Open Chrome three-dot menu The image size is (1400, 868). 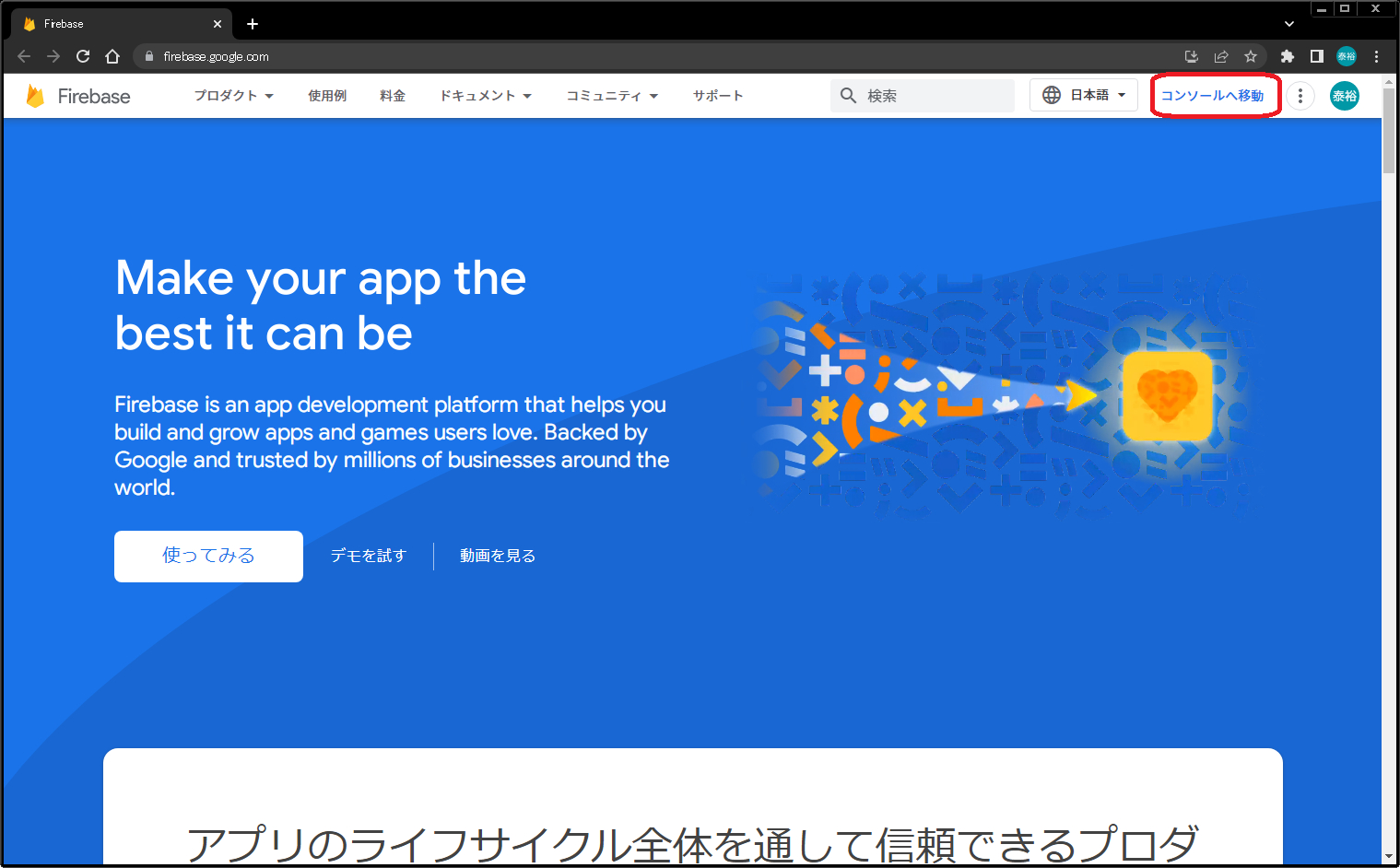[1377, 56]
